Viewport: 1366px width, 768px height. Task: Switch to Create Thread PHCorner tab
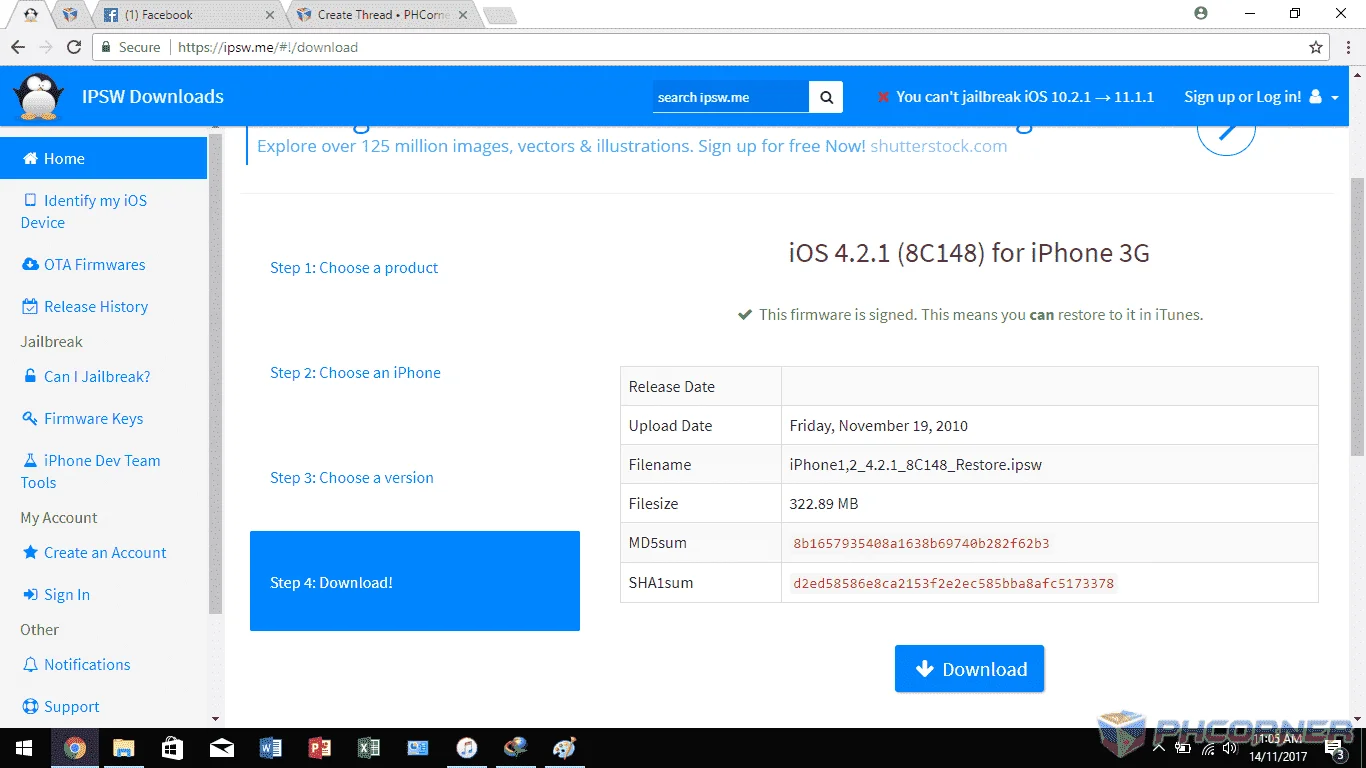click(383, 15)
